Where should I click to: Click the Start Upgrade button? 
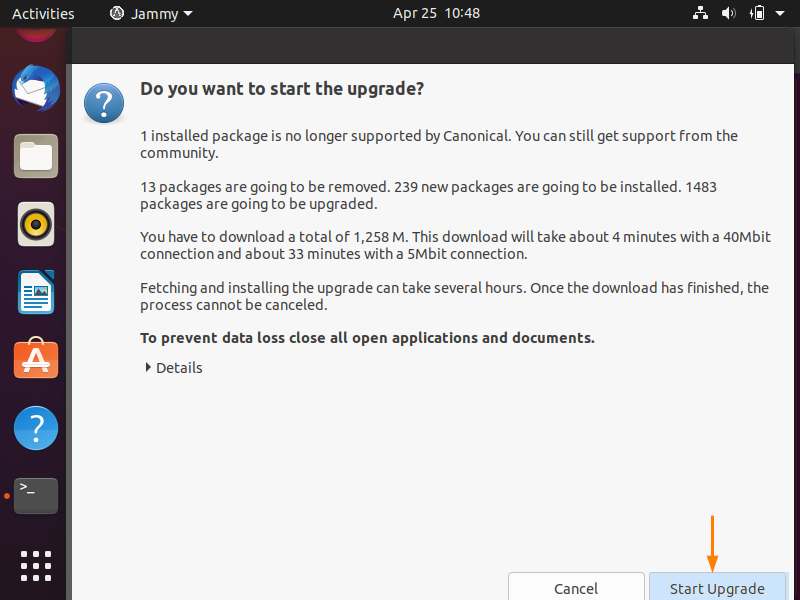click(717, 588)
